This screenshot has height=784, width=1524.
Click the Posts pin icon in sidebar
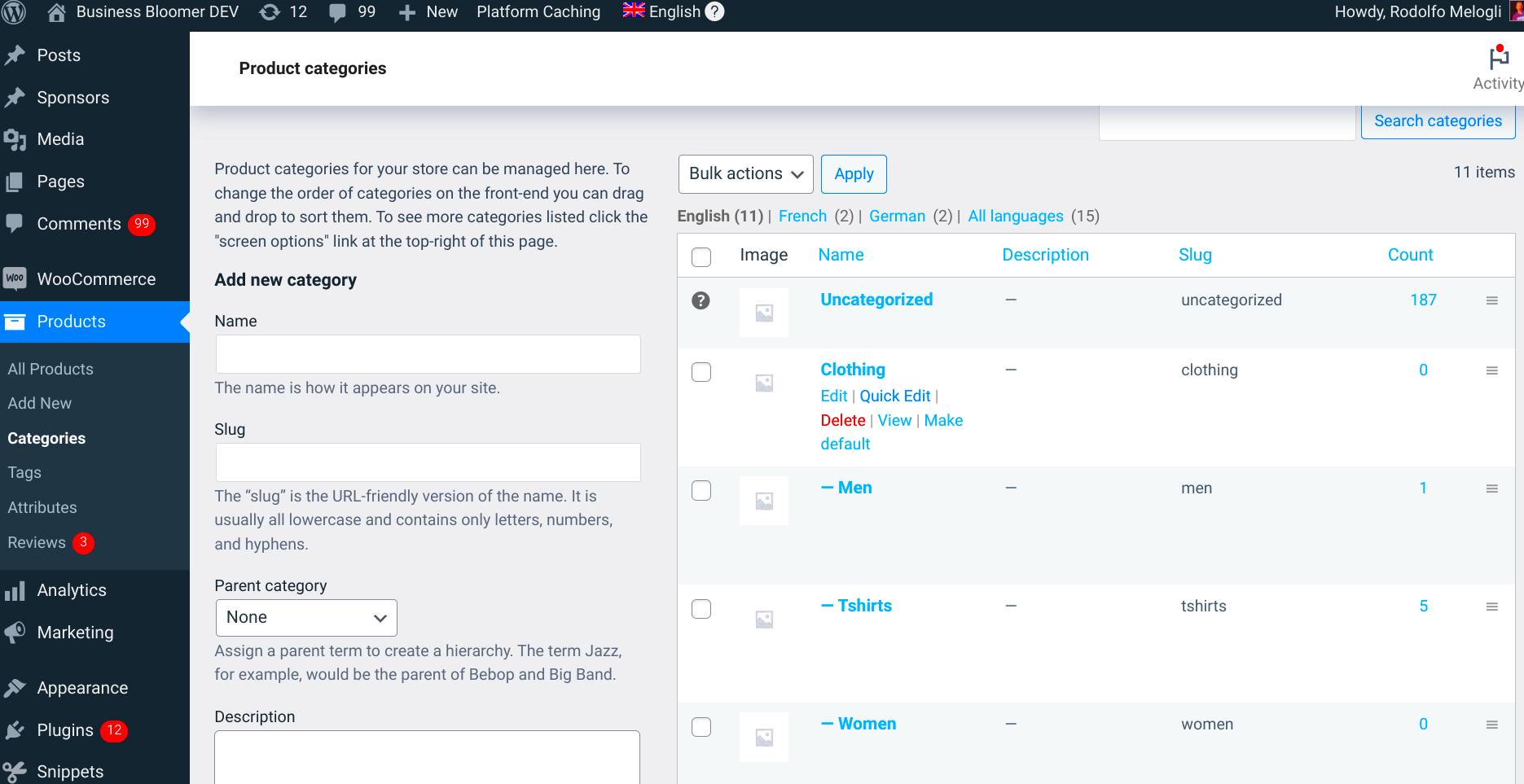tap(15, 55)
